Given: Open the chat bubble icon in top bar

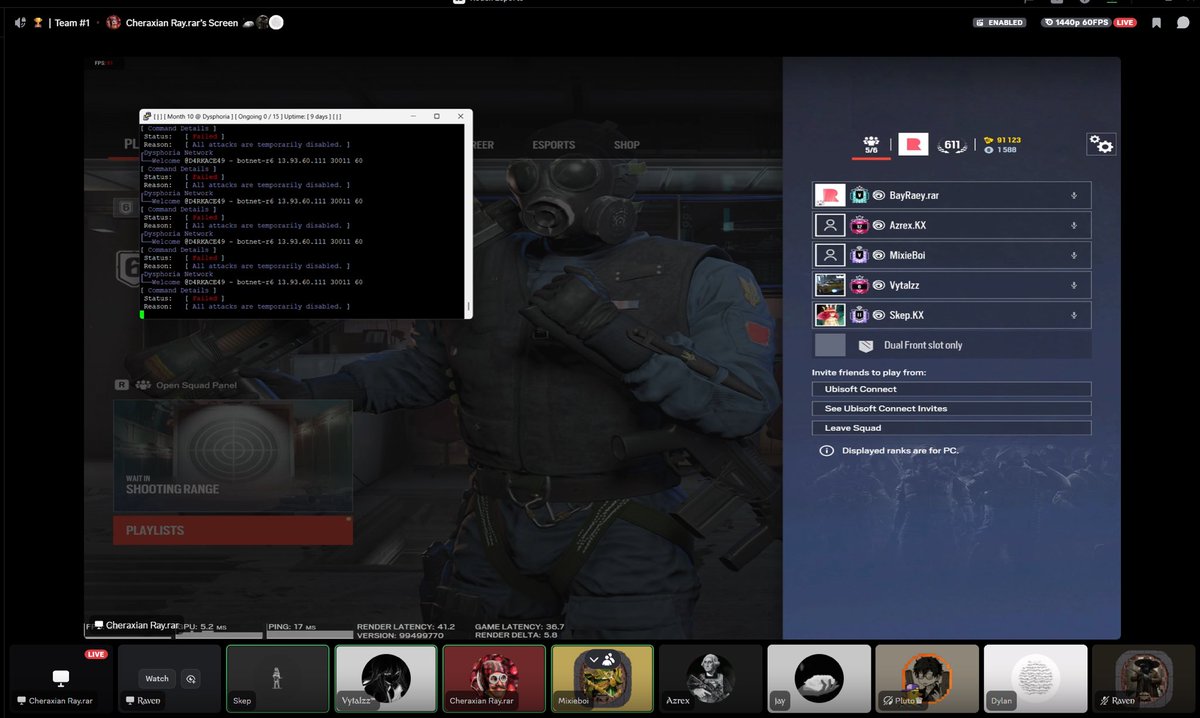Looking at the screenshot, I should (x=1183, y=22).
